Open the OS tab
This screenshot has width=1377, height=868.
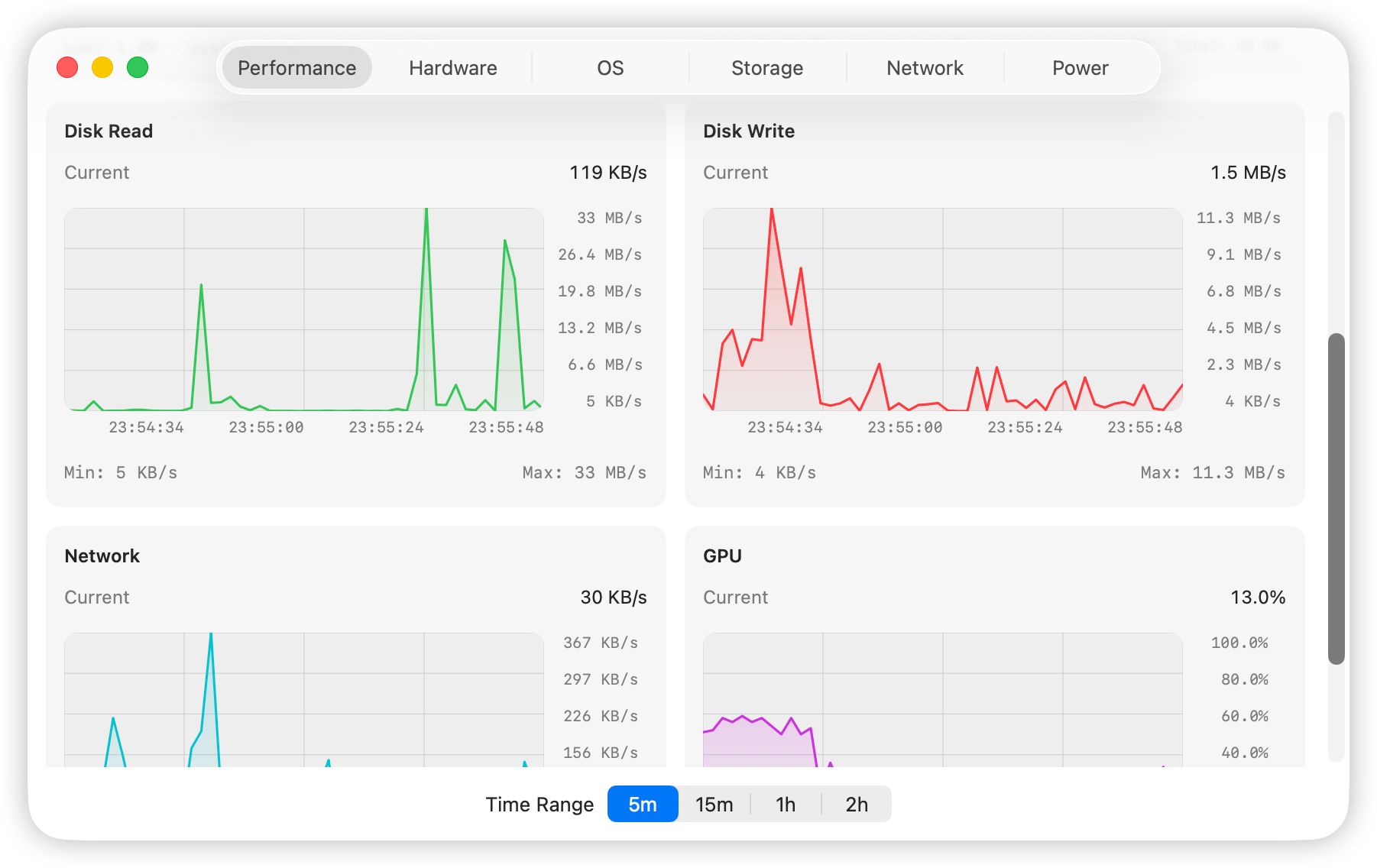point(610,68)
